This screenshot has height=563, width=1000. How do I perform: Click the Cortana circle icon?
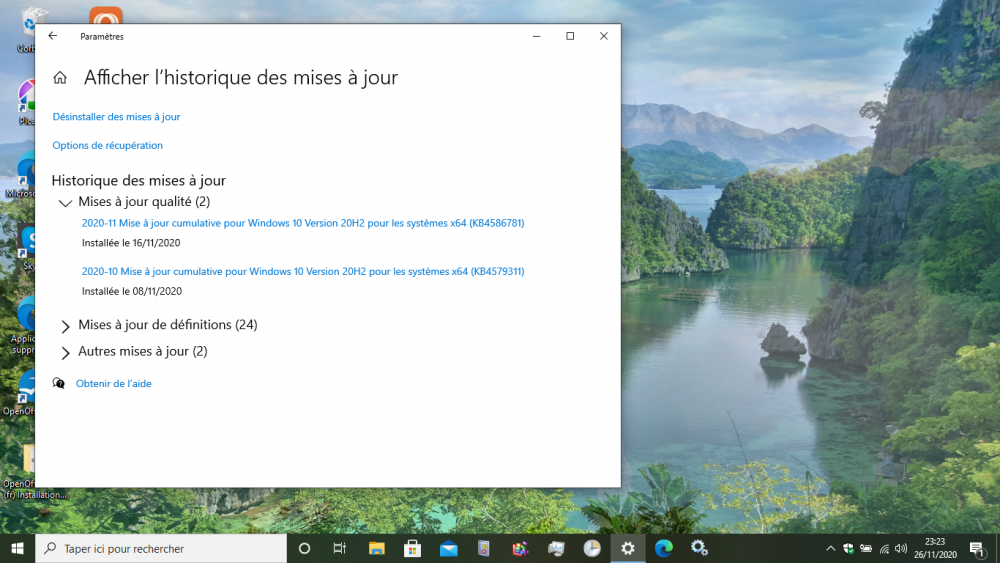point(305,548)
